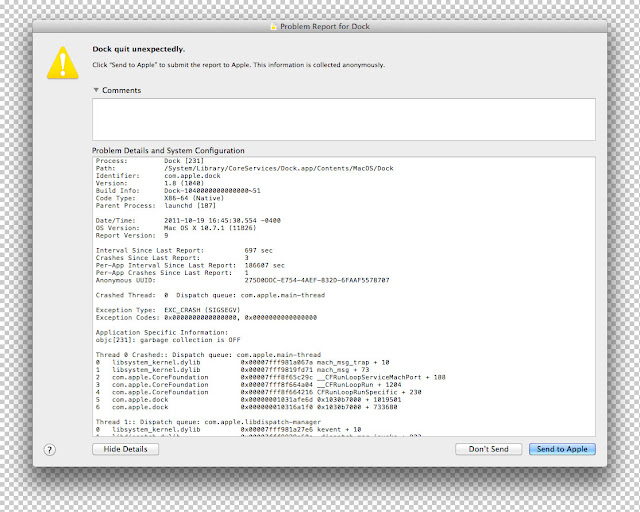Select 'Exception Type: EXC_CRASH (SIGSEGV)' line
Image resolution: width=640 pixels, height=512 pixels.
[168, 310]
